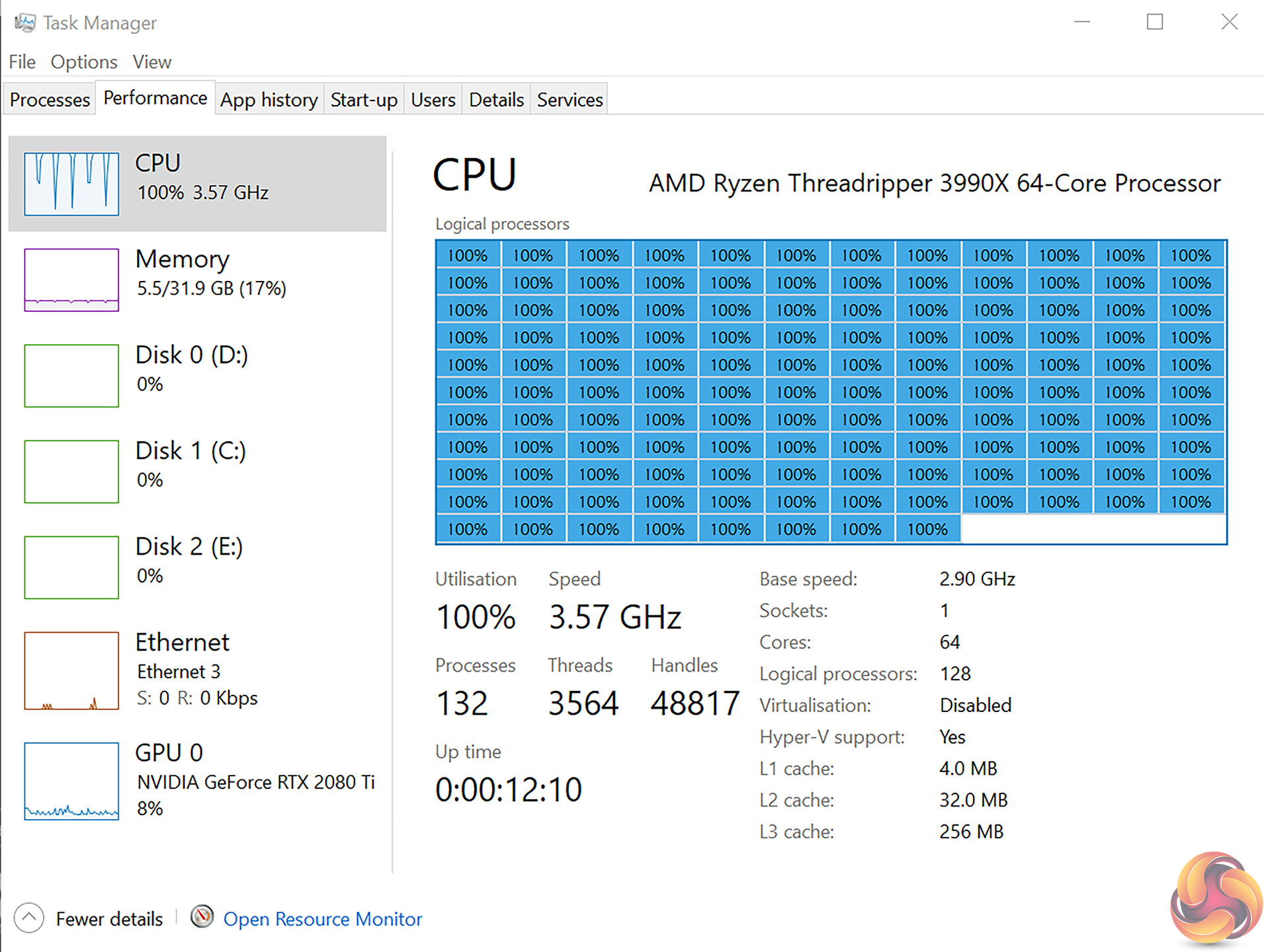Click the first logical processor cell
The width and height of the screenshot is (1264, 952).
(x=468, y=255)
